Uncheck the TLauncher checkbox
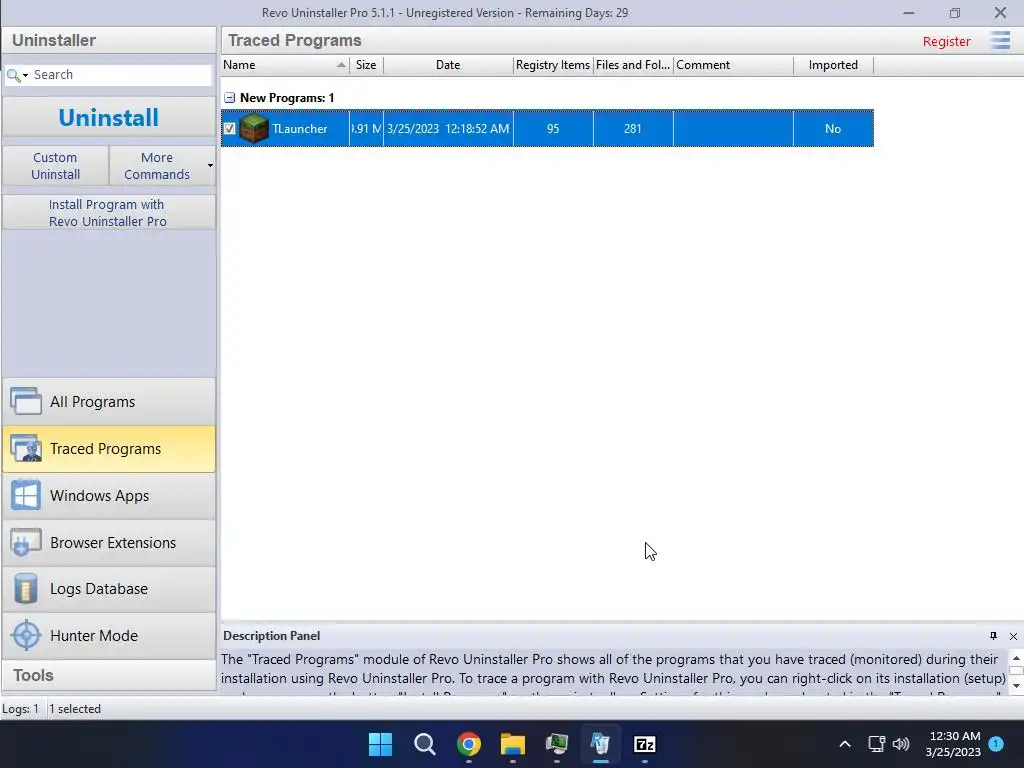This screenshot has width=1024, height=768. coord(229,129)
